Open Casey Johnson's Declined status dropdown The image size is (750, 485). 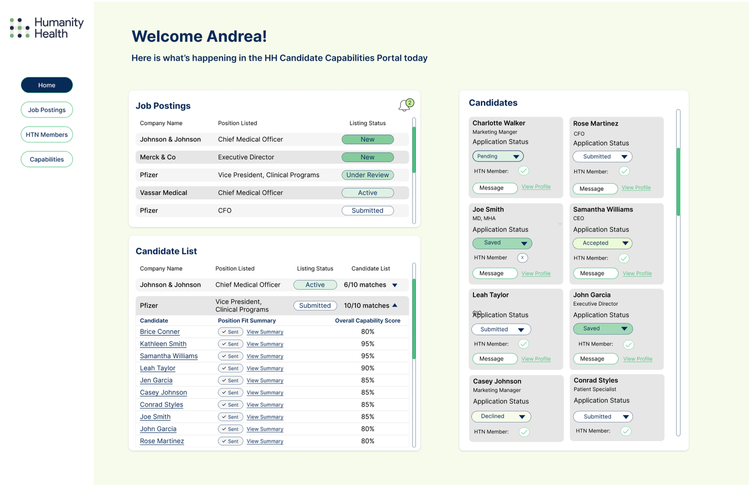tap(501, 416)
